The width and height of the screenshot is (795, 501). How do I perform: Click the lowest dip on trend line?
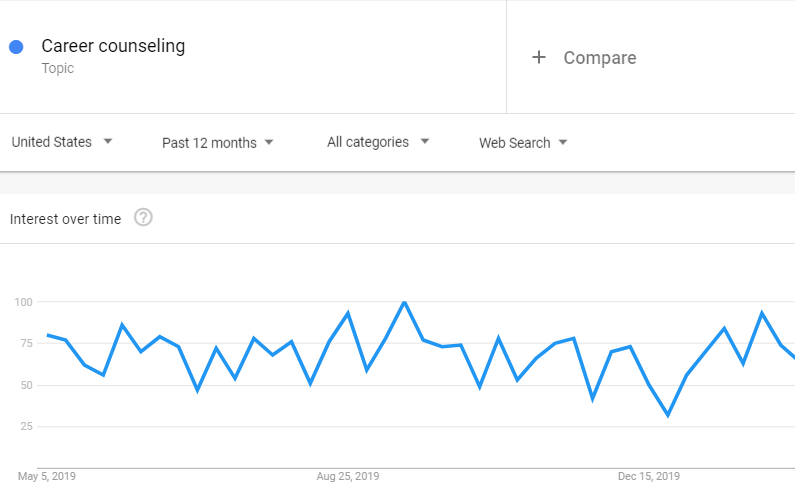pos(668,415)
